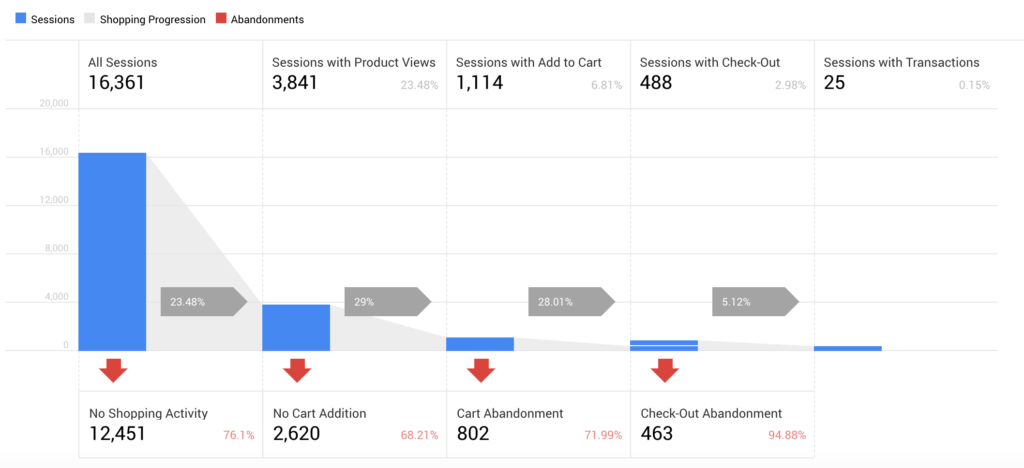1024x468 pixels.
Task: Click the red arrow above Check-Out Abandonment
Action: click(x=665, y=371)
